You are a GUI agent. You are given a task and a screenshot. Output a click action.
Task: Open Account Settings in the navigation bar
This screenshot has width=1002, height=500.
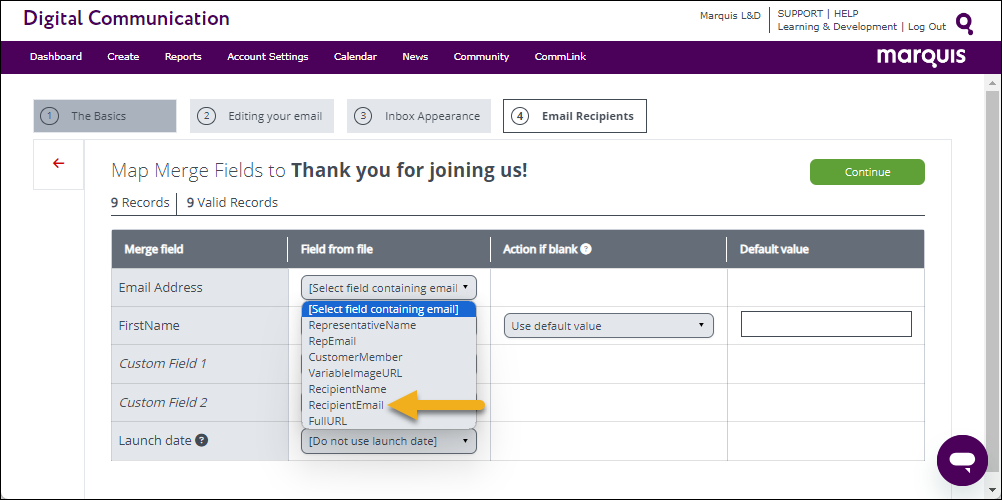[x=267, y=57]
